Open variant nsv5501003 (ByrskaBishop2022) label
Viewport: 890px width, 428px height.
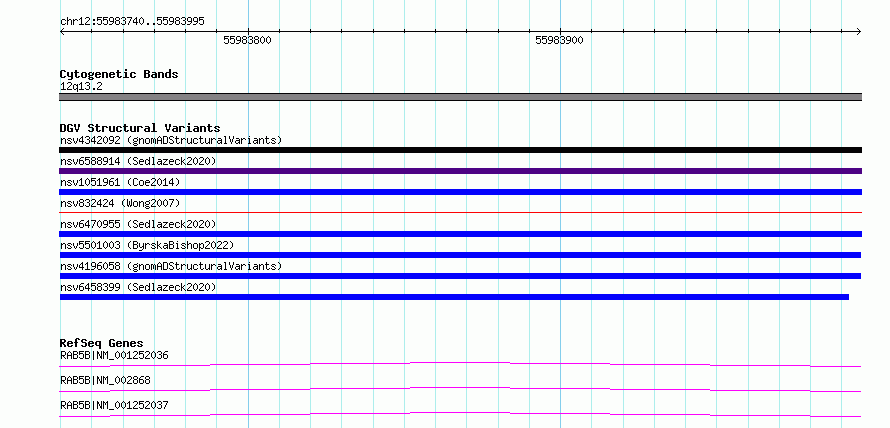(x=147, y=245)
